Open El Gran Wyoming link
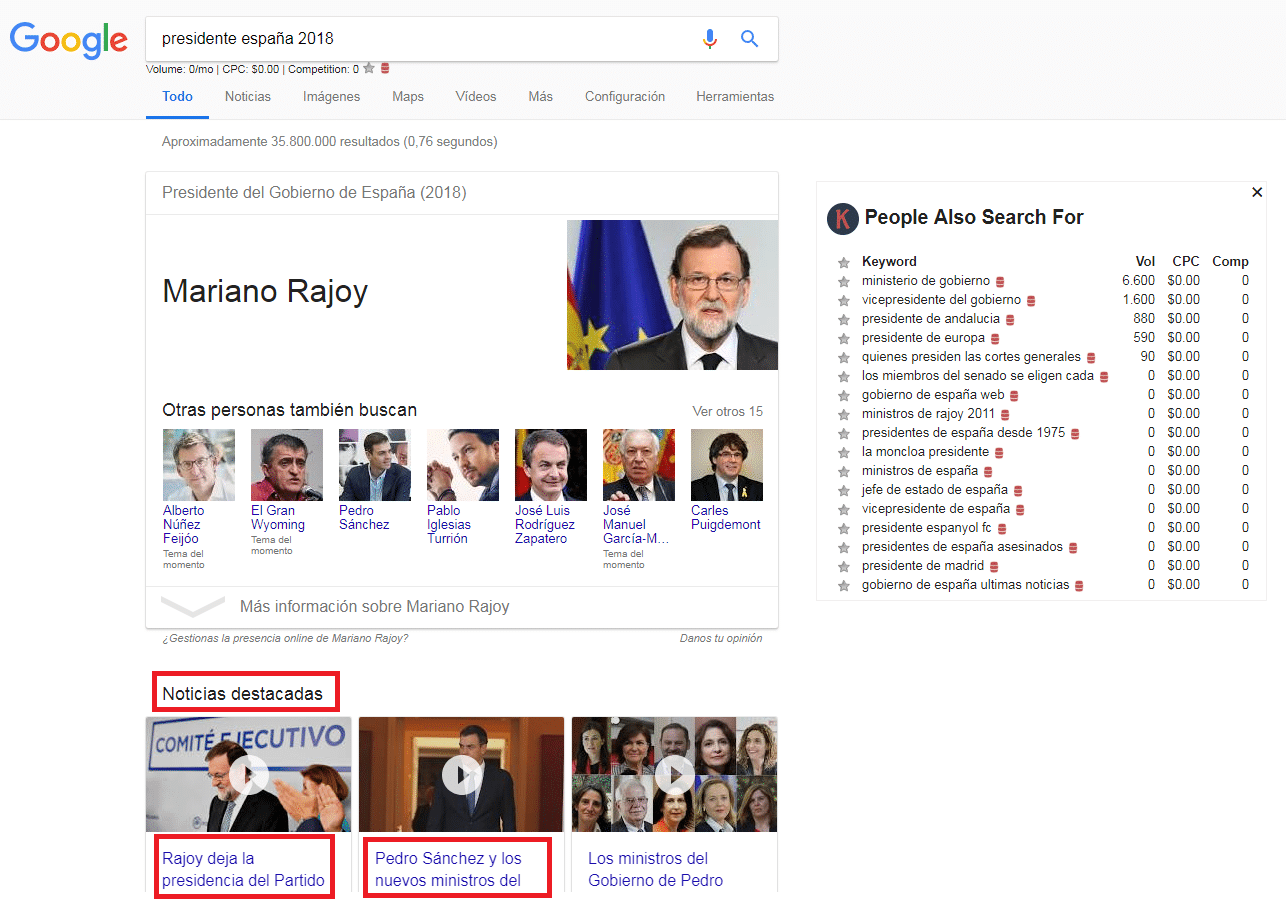Screen dimensions: 1286x902 (278, 518)
